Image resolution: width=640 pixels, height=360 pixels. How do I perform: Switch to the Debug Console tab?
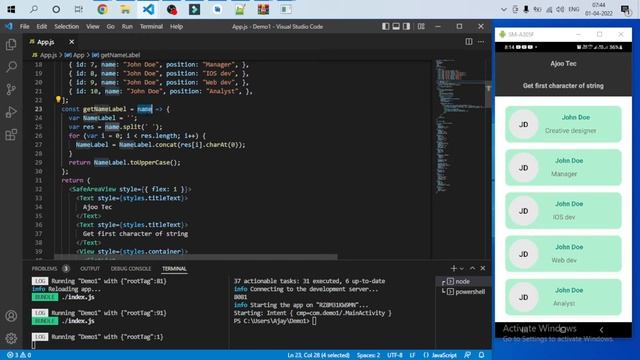click(131, 269)
